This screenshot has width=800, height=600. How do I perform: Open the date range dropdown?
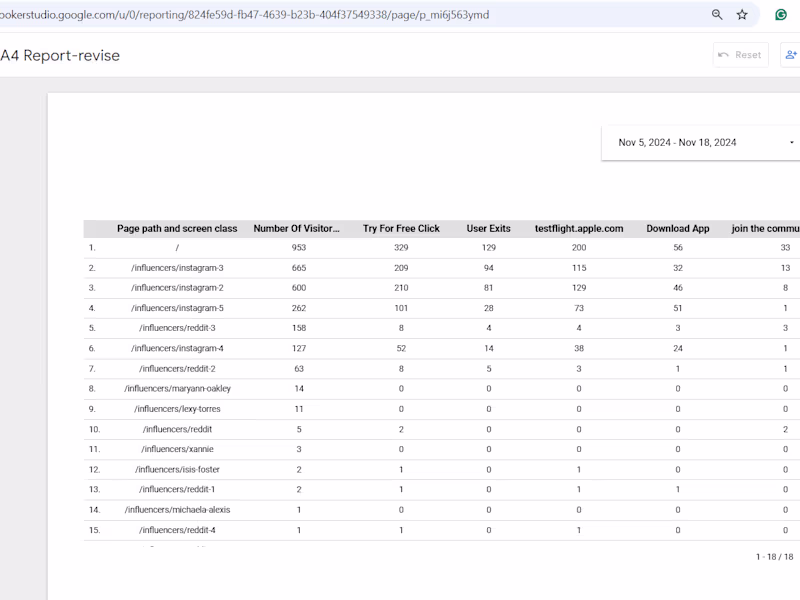click(x=700, y=143)
